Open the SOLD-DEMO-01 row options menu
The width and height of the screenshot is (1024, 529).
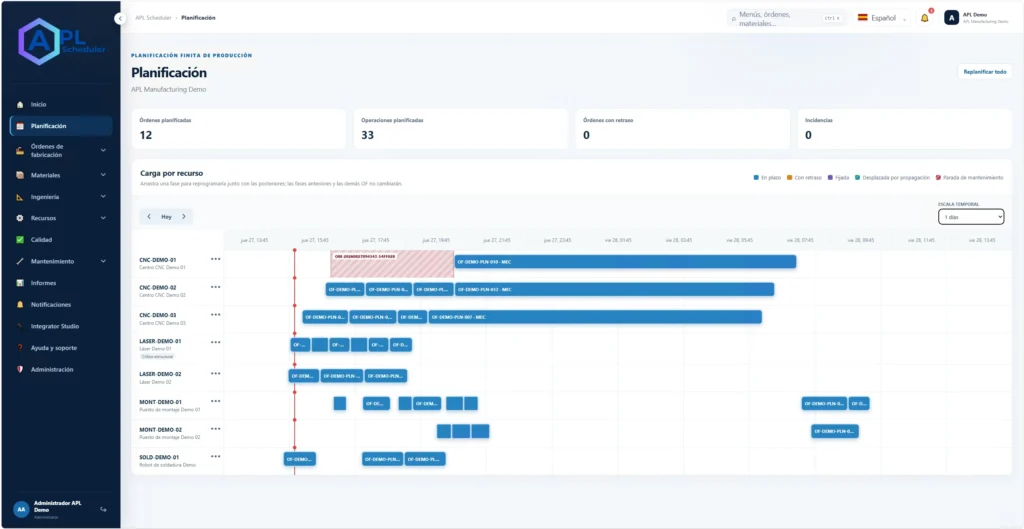(x=216, y=457)
